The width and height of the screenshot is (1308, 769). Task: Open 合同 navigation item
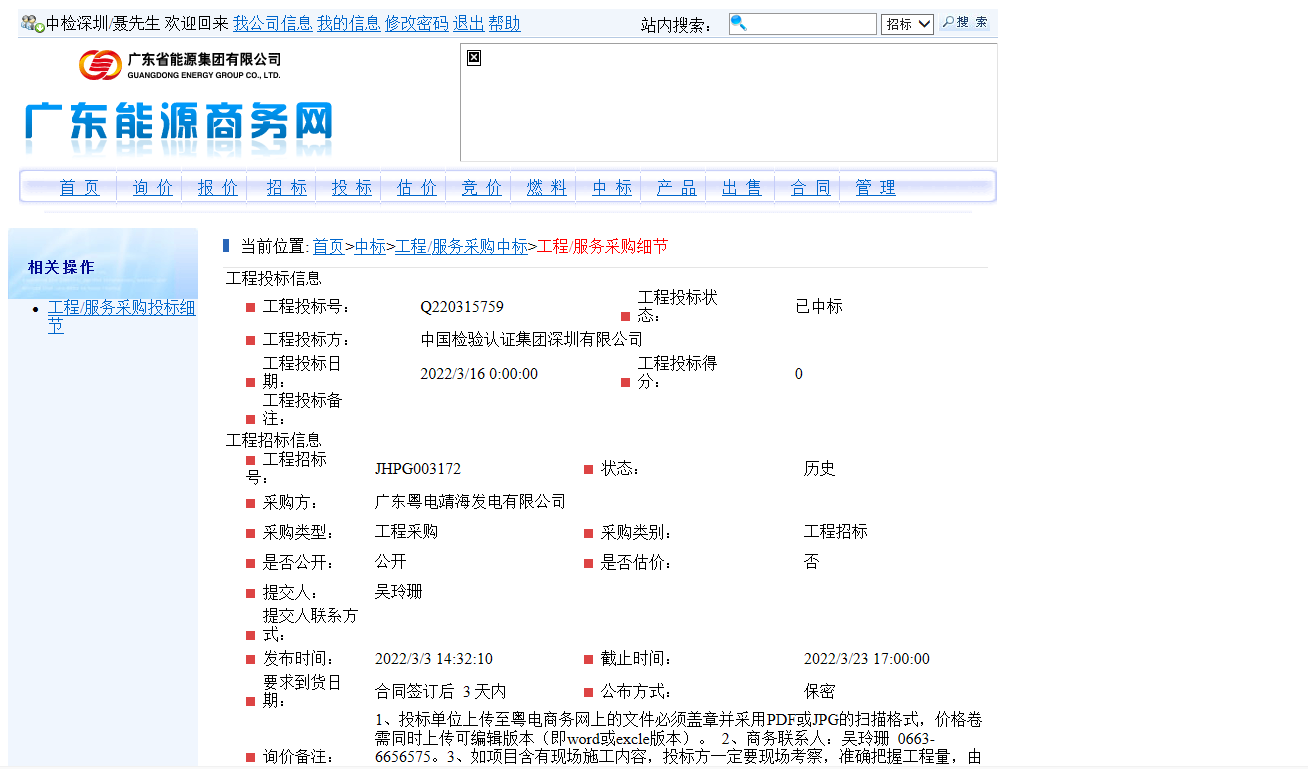811,188
